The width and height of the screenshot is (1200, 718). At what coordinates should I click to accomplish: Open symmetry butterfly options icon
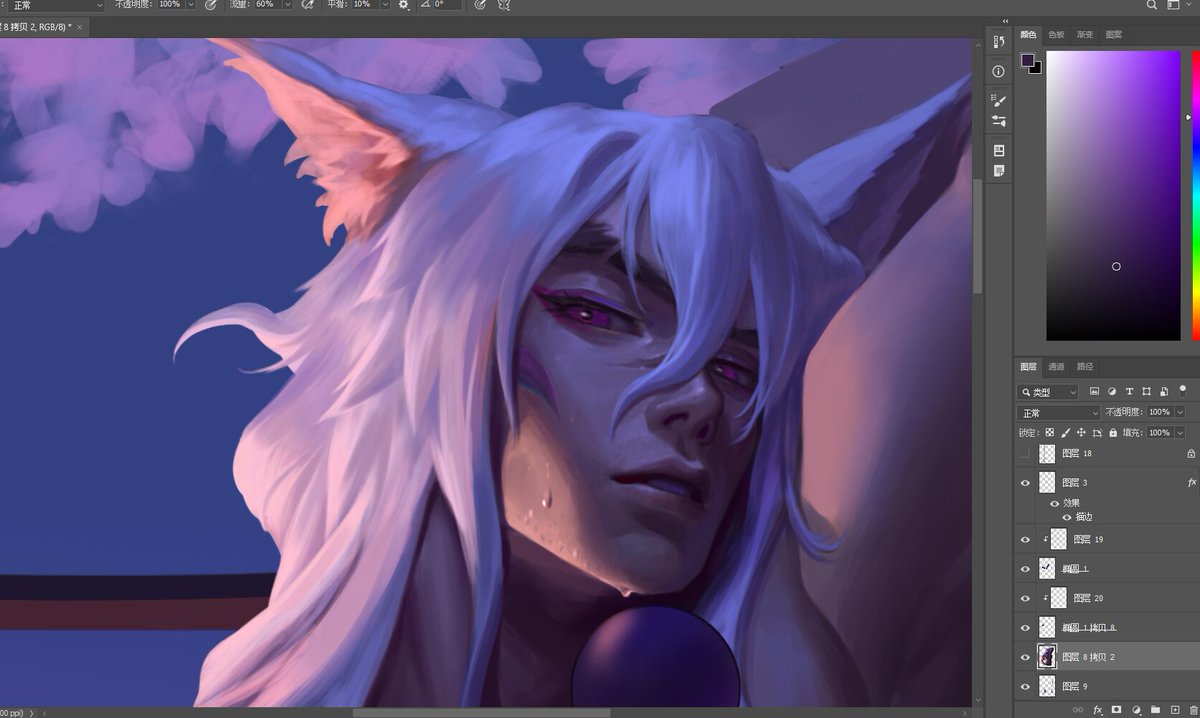[x=504, y=5]
